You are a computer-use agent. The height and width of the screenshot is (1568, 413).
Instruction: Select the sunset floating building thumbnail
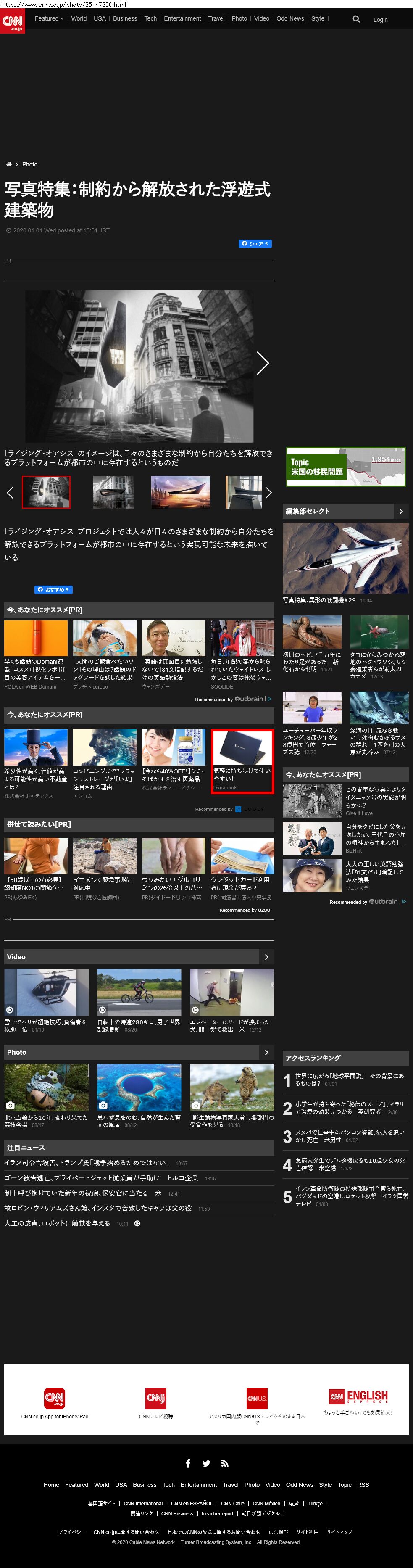pyautogui.click(x=180, y=492)
